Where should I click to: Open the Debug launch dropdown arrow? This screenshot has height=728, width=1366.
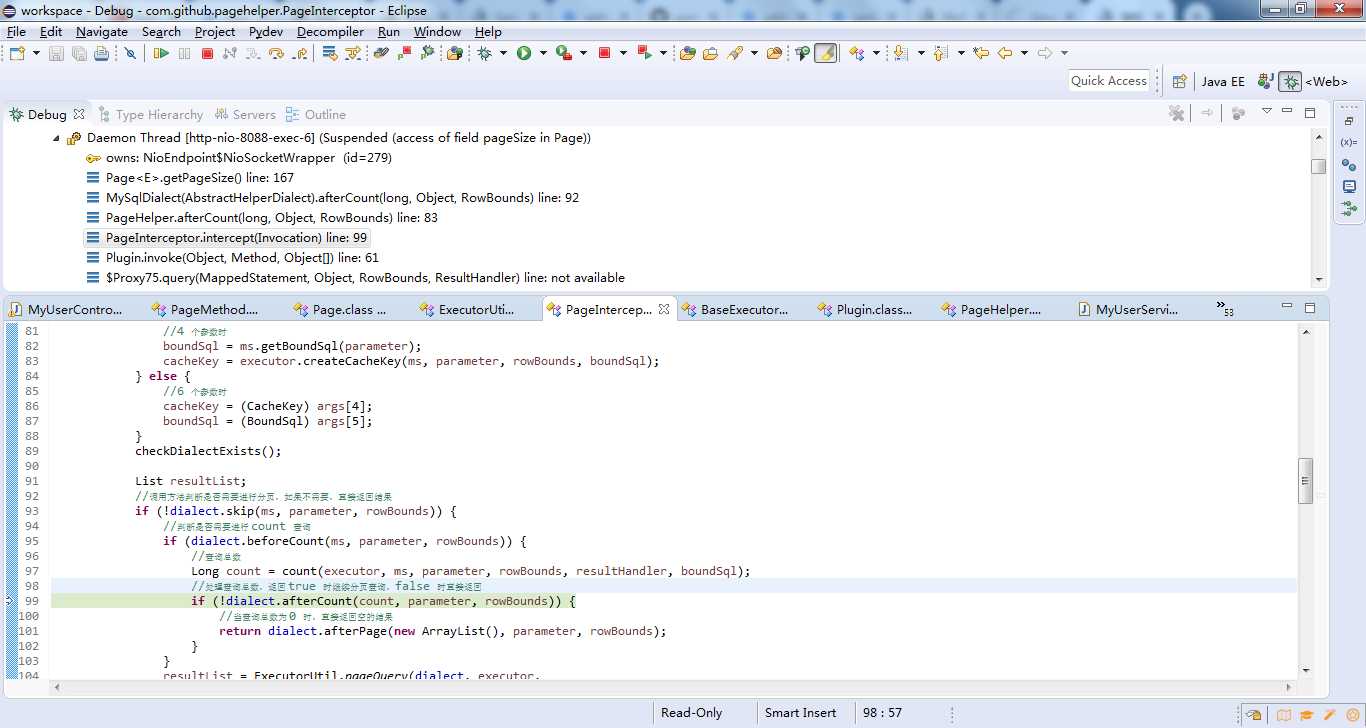[503, 53]
